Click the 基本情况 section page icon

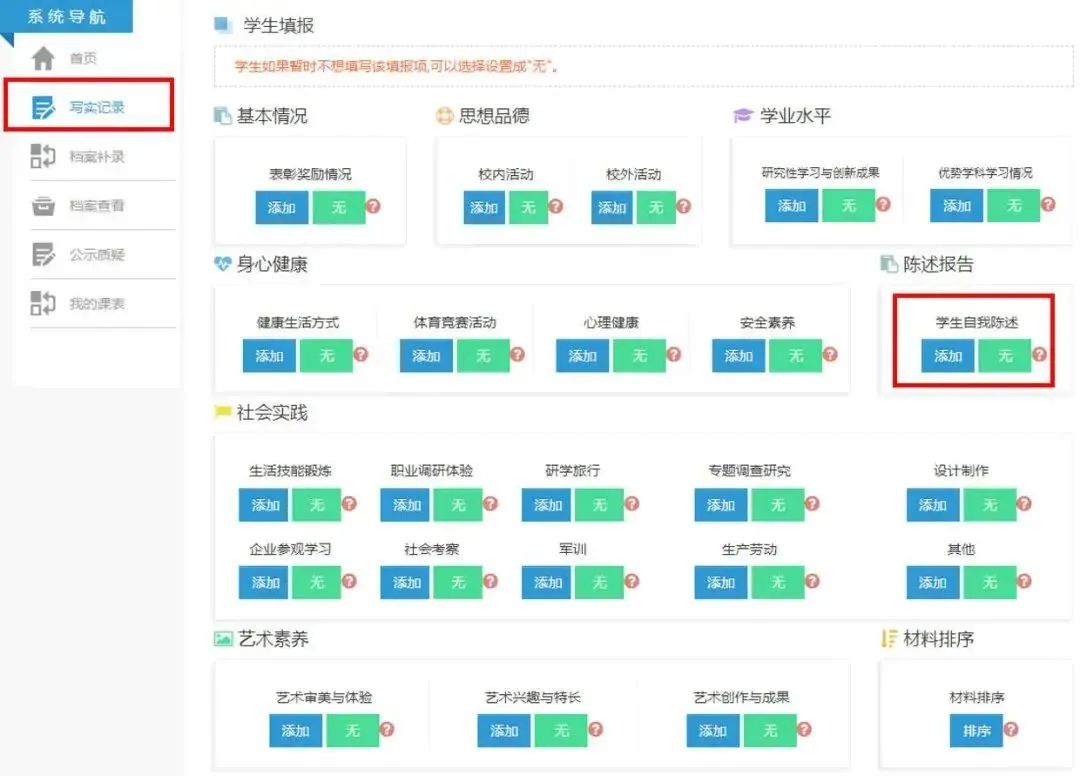pos(222,115)
